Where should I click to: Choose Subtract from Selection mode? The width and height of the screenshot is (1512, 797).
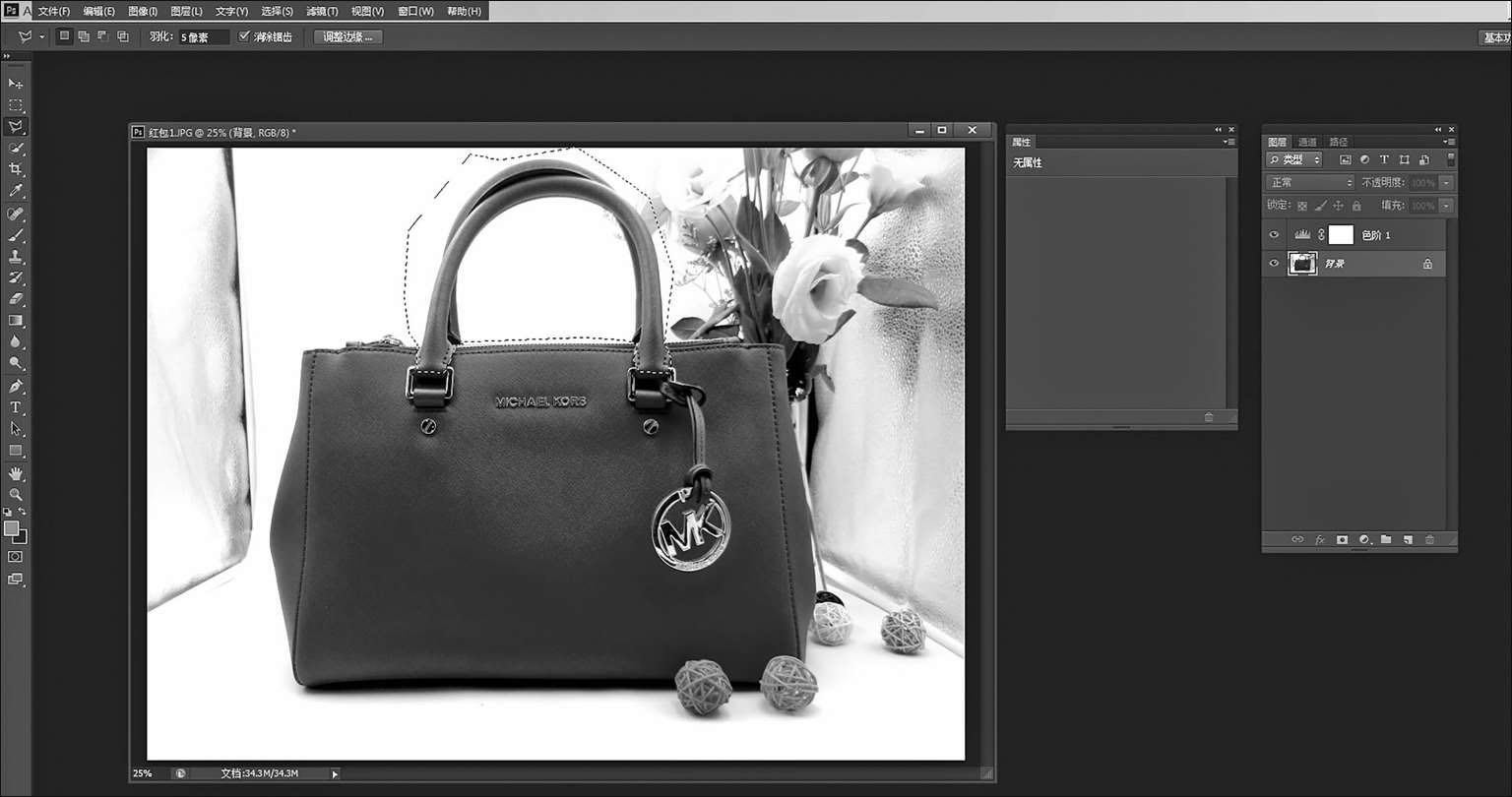[x=103, y=36]
